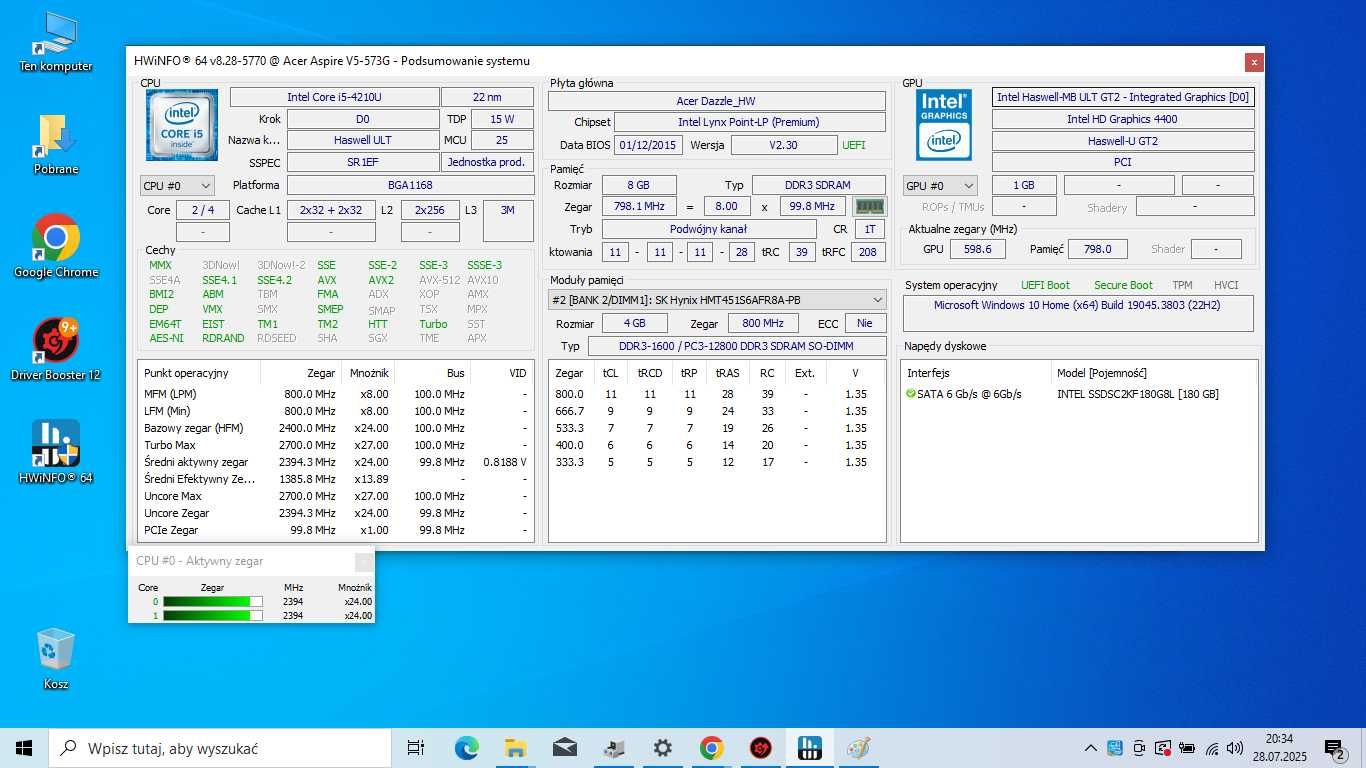
Task: Click the Haswell-U GT2 GPU field
Action: [1123, 141]
